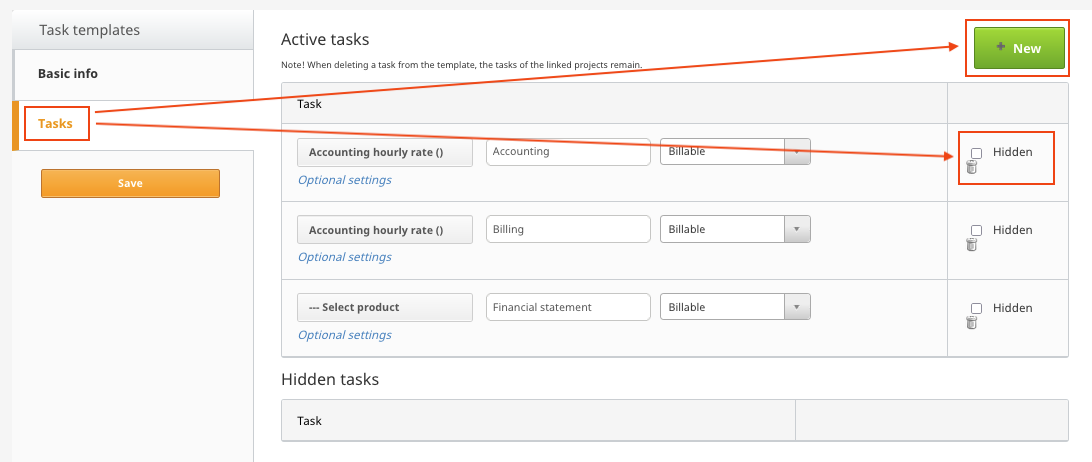Expand Billable dropdown for Billing task
Image resolution: width=1092 pixels, height=462 pixels.
click(735, 229)
